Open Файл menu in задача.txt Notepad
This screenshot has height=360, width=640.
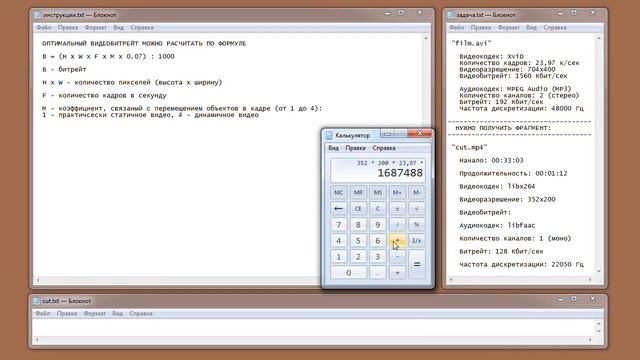(x=457, y=28)
